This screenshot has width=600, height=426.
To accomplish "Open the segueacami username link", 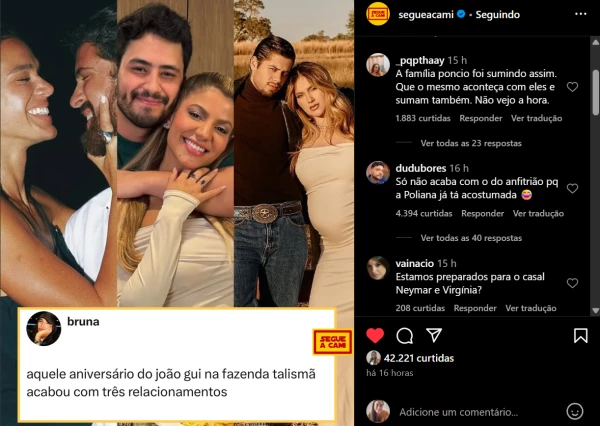I will tap(426, 15).
